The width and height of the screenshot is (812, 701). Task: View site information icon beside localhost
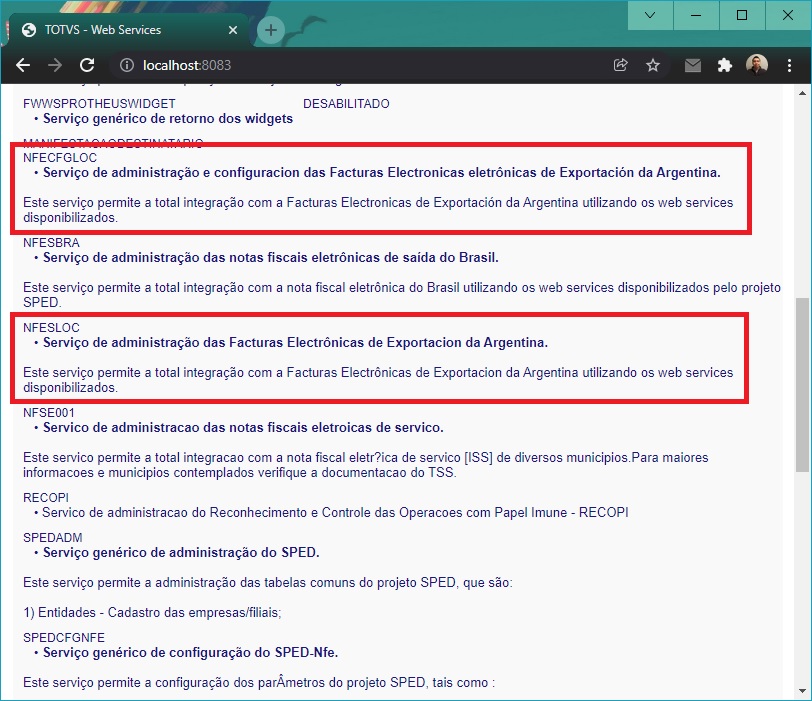tap(127, 65)
